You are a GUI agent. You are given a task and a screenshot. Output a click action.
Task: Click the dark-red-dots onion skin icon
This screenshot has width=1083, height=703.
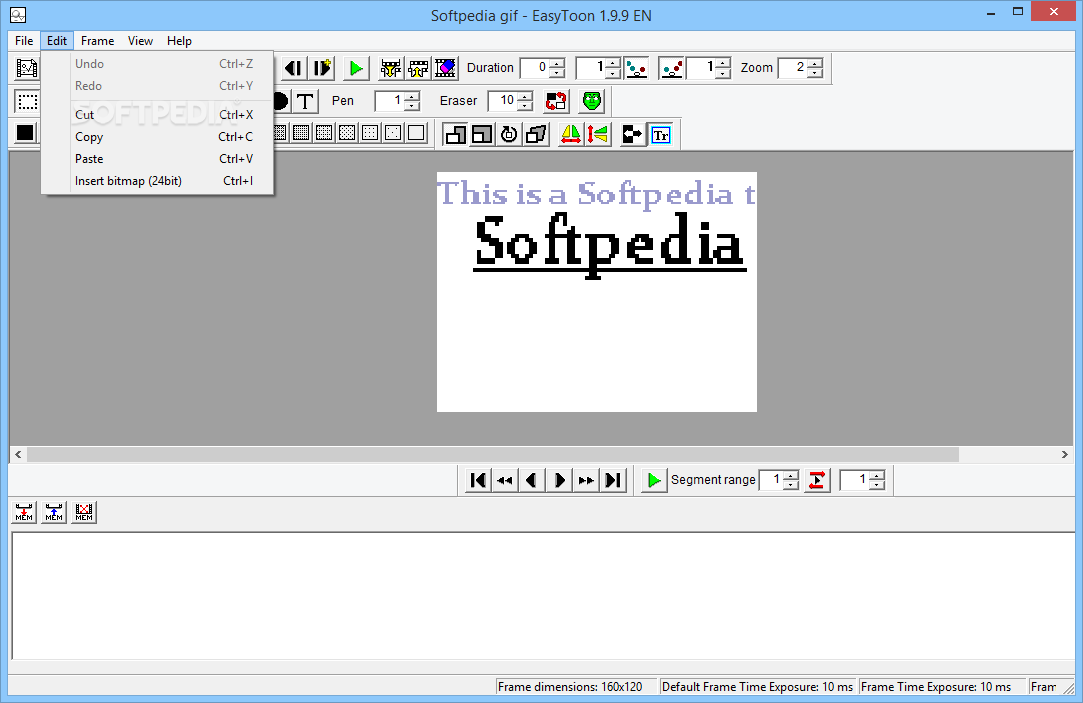(671, 68)
